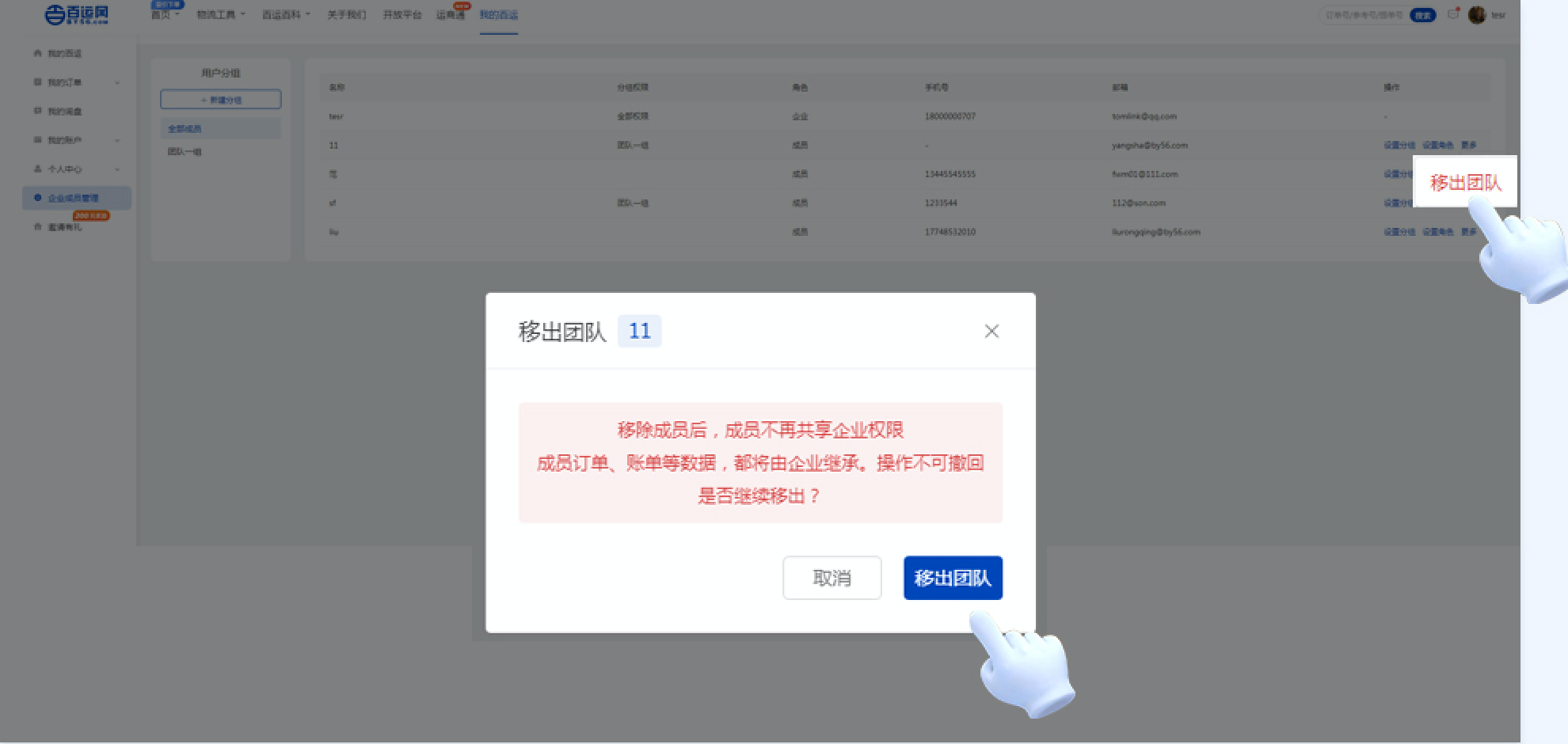
Task: Switch to the 我的百运 tab
Action: point(499,14)
